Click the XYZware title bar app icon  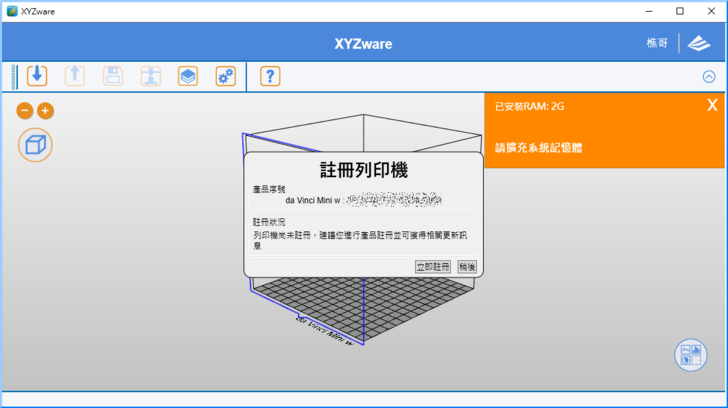point(12,11)
